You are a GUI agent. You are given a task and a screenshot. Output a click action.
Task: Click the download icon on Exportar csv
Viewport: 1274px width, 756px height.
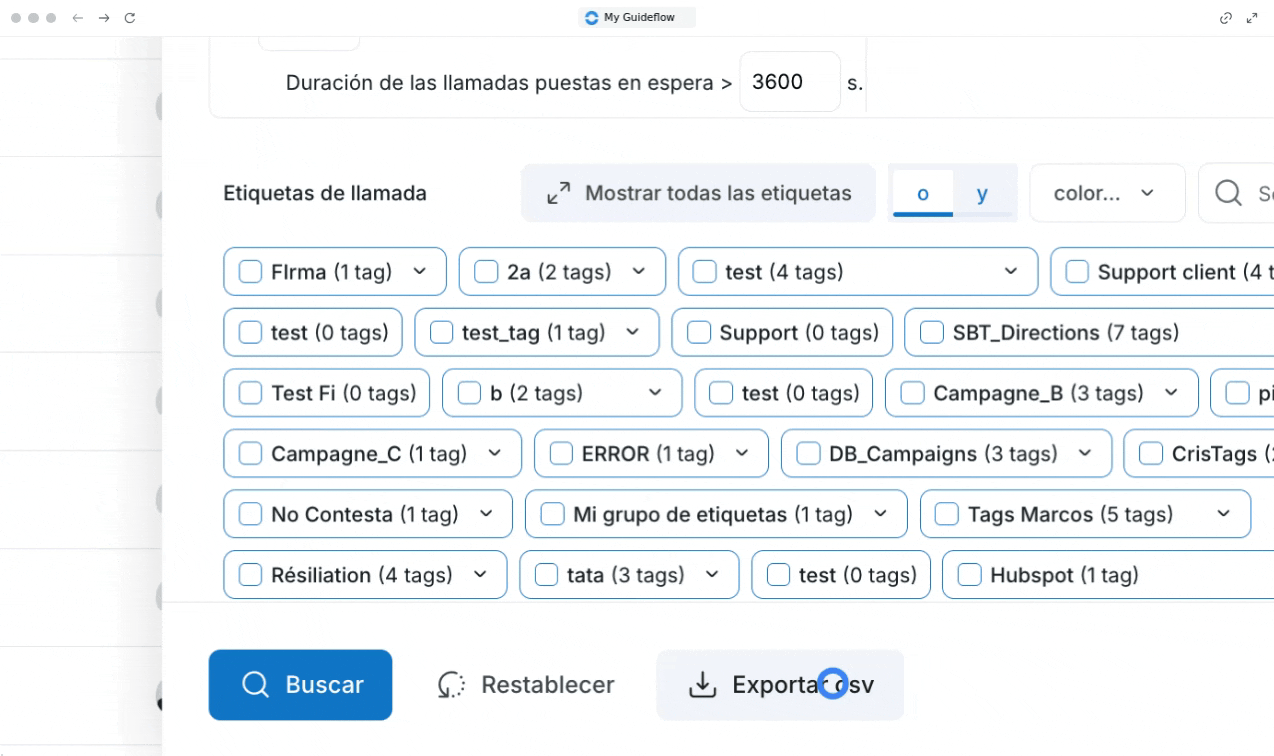703,685
